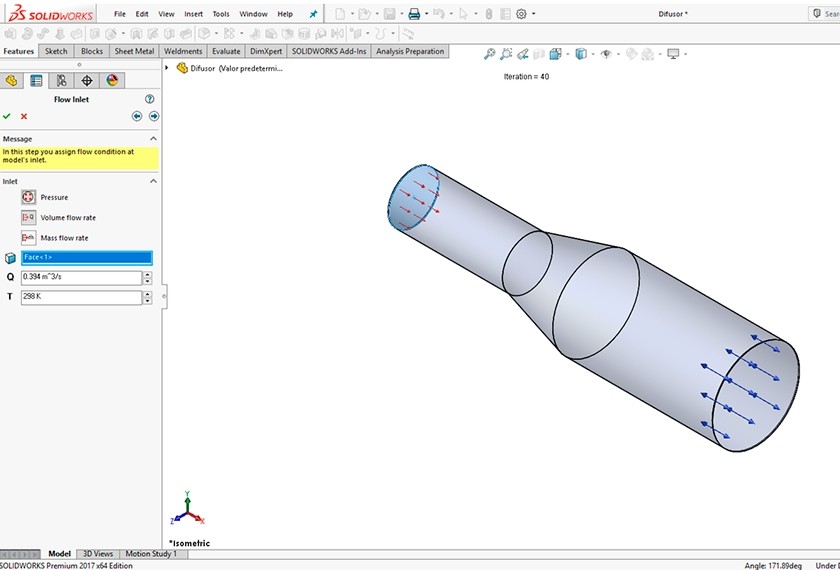The image size is (840, 570).
Task: Collapse the Inlet section
Action: pos(153,181)
